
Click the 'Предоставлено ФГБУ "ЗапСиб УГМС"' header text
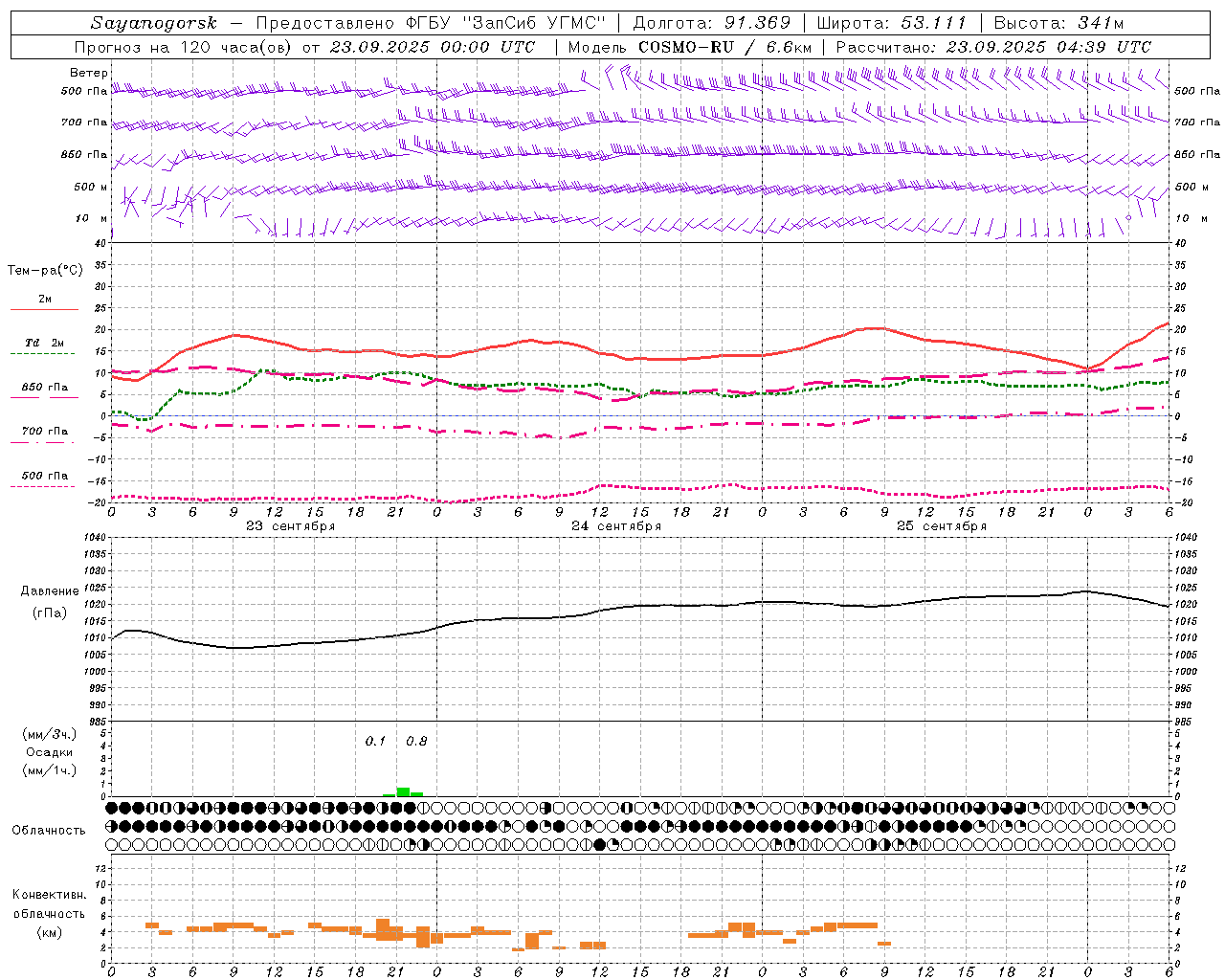click(431, 23)
